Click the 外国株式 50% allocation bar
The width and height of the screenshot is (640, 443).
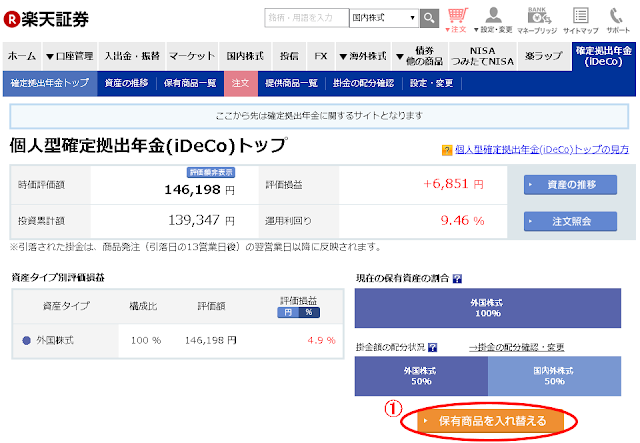(x=421, y=376)
